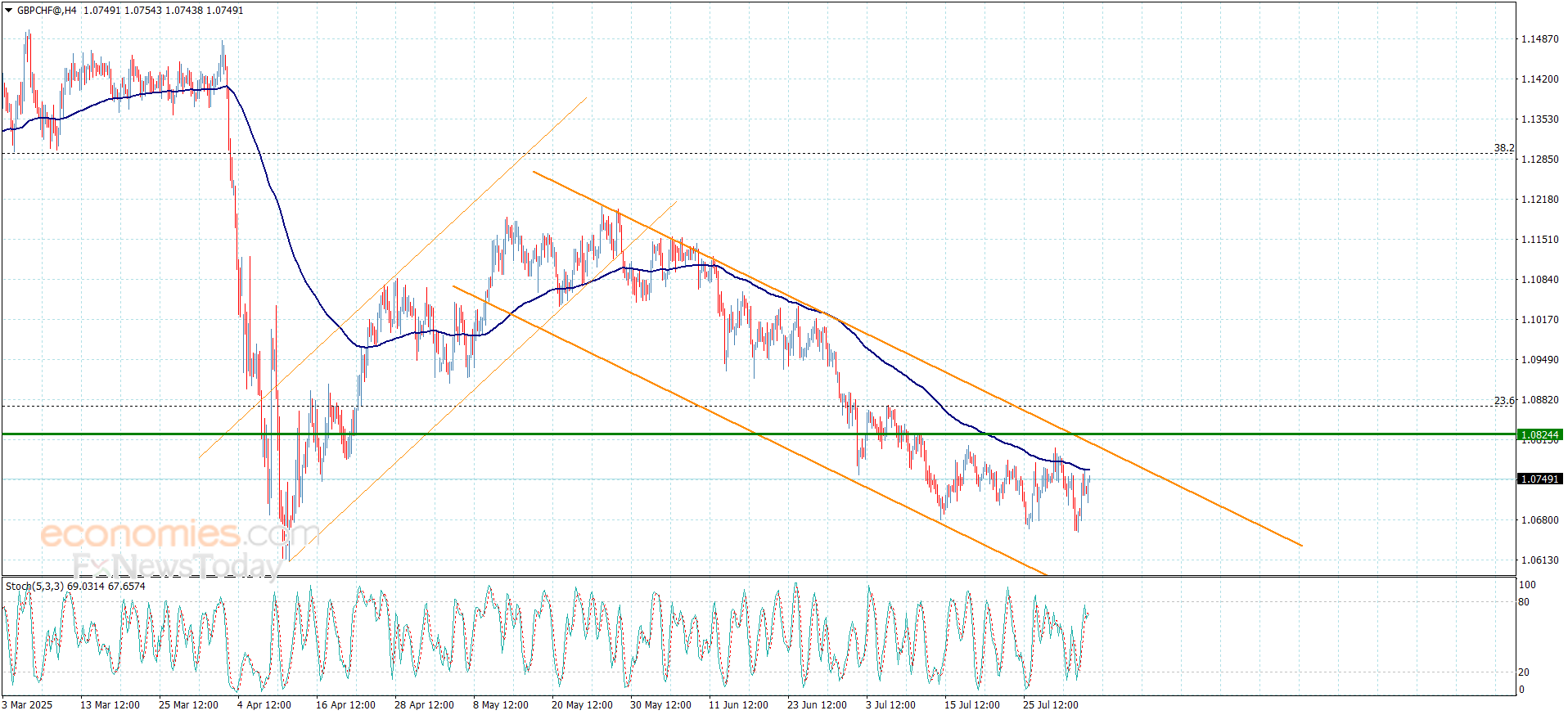
Task: Click the 1.06130 price axis label
Action: point(1539,560)
